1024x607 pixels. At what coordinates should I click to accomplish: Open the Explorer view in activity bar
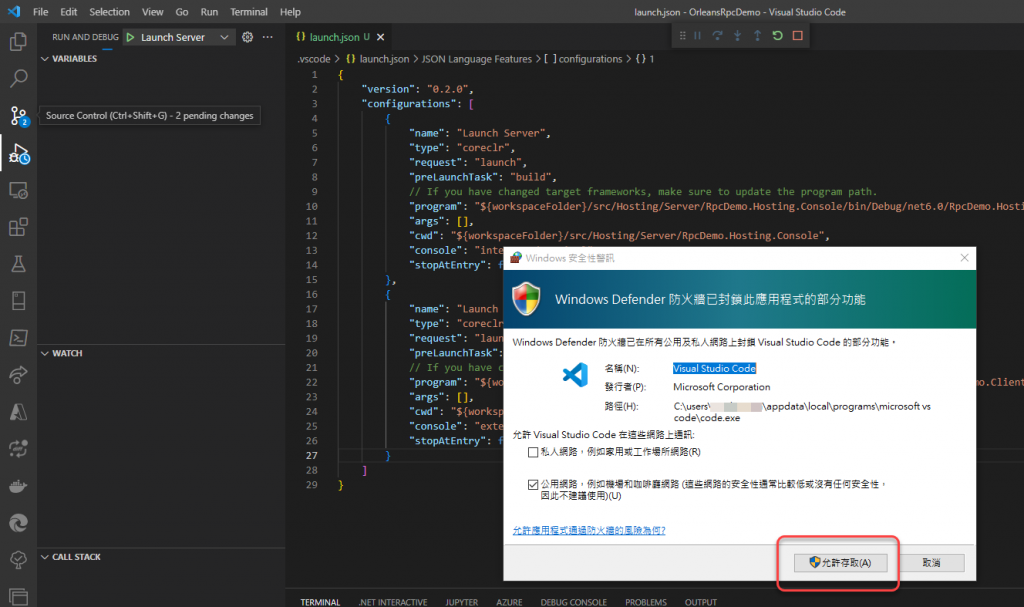[x=18, y=42]
